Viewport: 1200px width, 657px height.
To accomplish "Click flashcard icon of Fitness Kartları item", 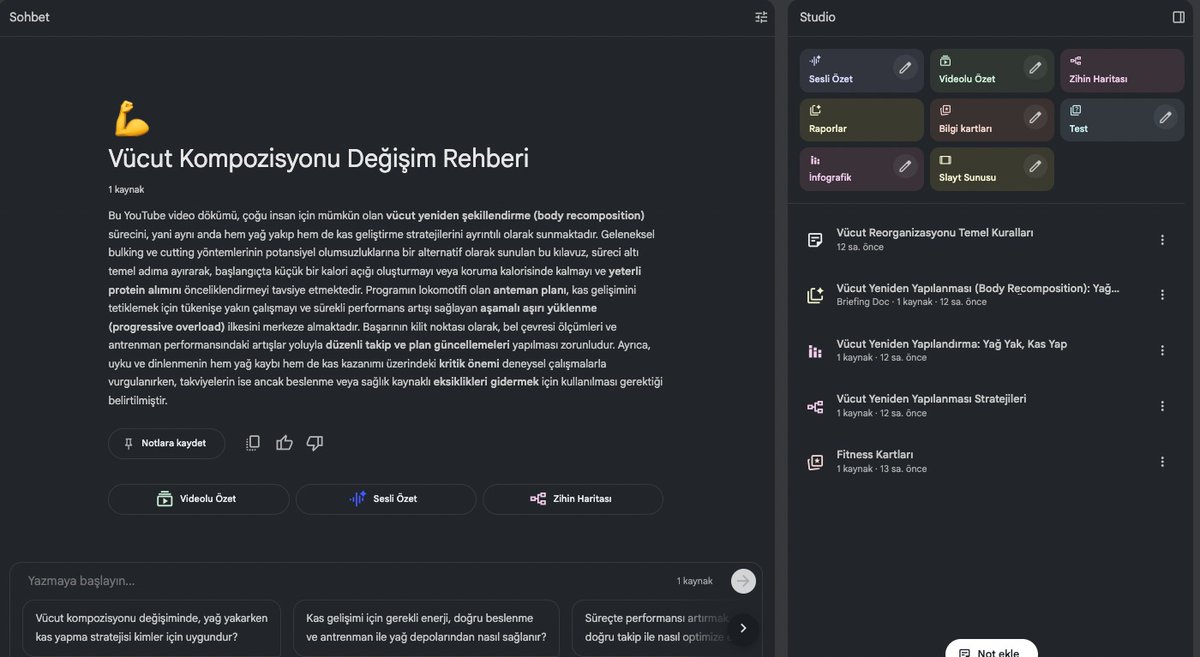I will tap(815, 462).
